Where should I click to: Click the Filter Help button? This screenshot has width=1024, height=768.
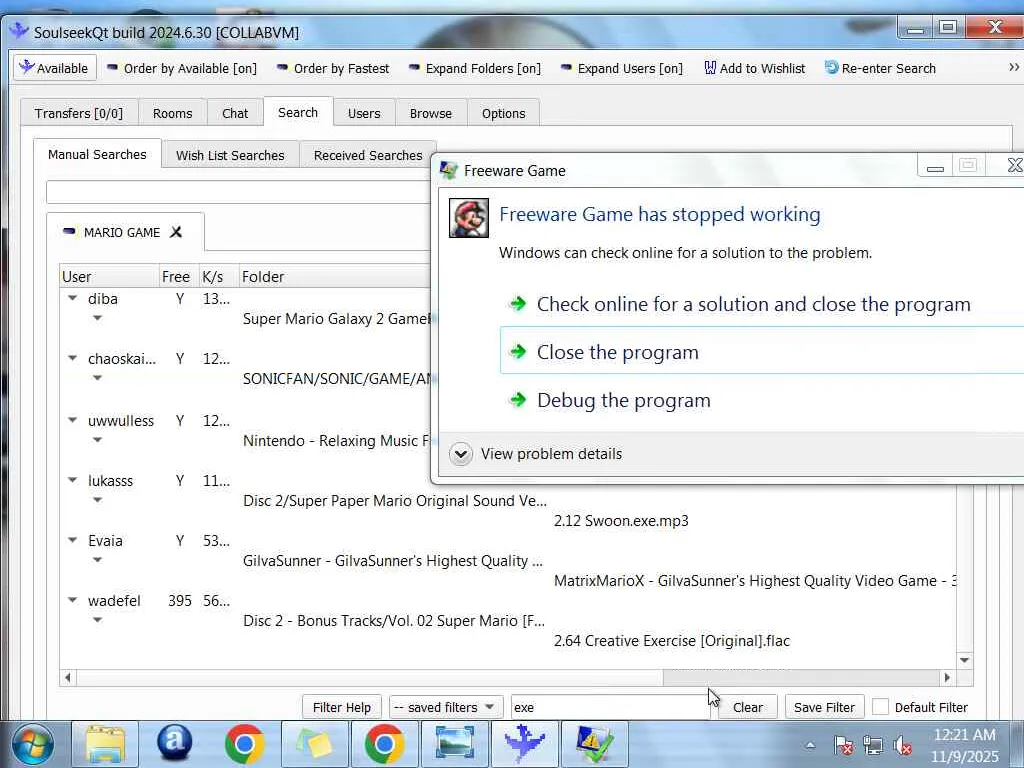tap(342, 707)
